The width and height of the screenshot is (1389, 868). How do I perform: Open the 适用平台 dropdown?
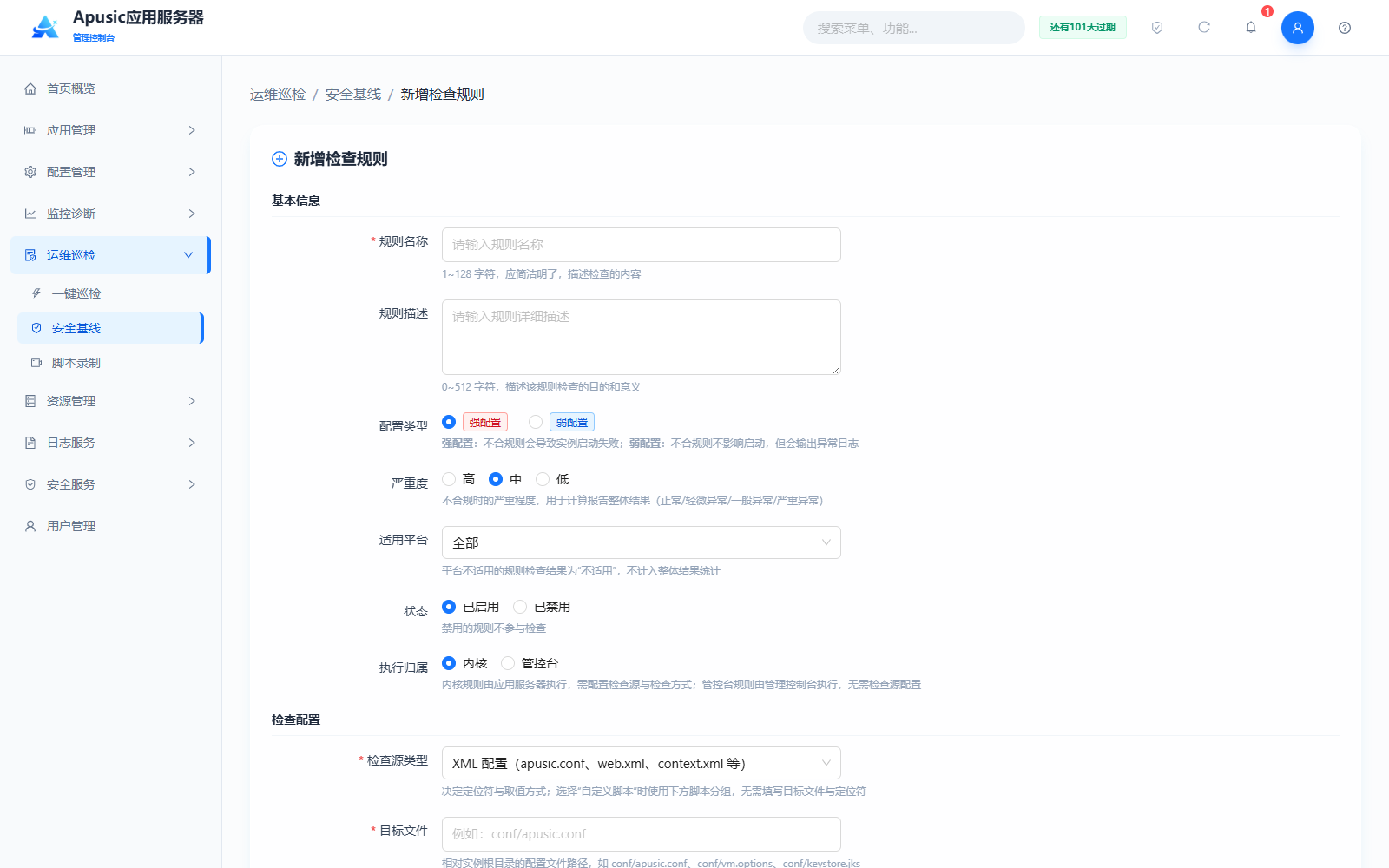[x=642, y=542]
